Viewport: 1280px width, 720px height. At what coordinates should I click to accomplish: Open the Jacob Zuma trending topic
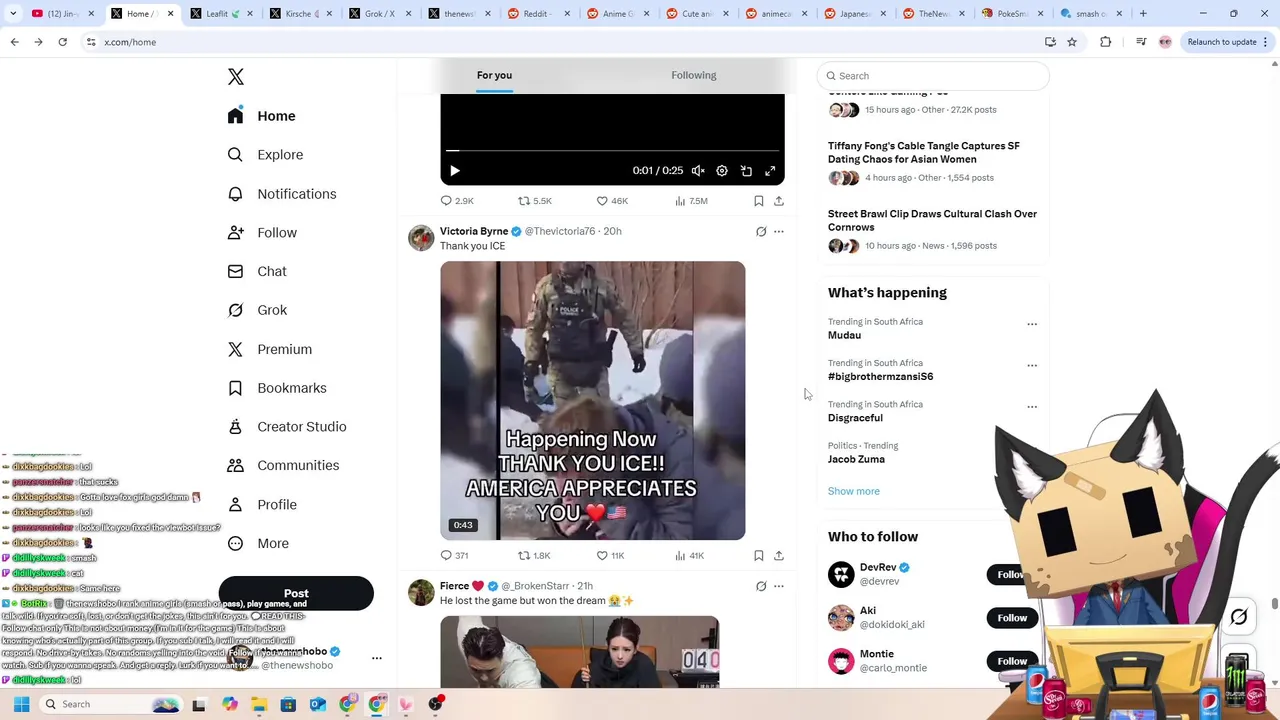pos(856,459)
